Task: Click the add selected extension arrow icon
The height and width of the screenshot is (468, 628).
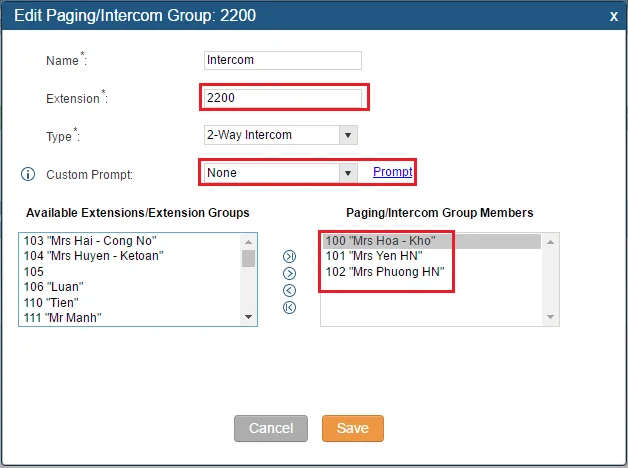Action: click(x=290, y=273)
